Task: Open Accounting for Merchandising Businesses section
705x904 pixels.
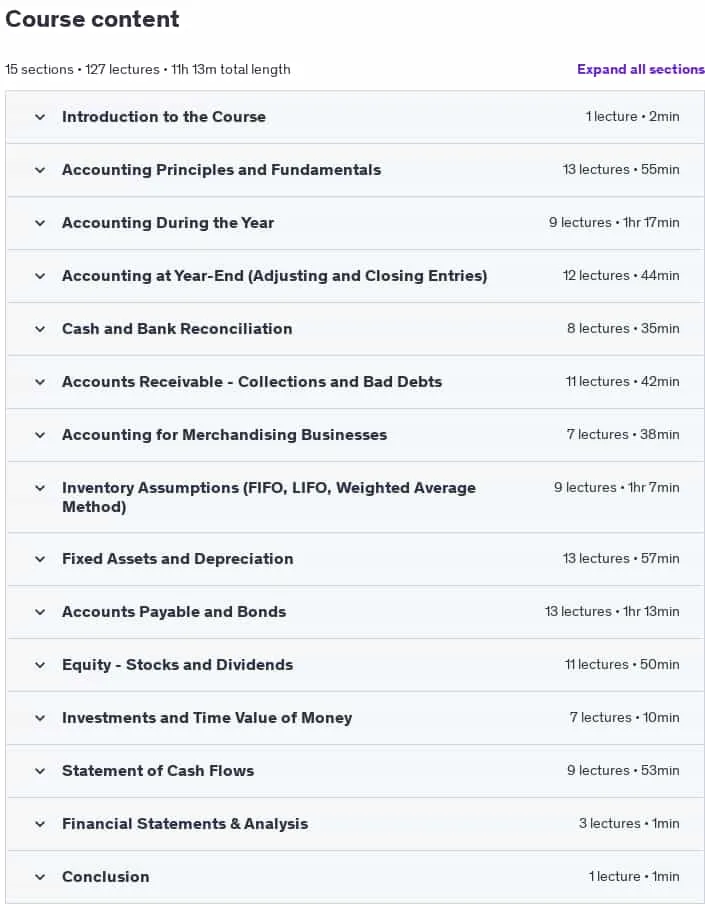Action: click(224, 435)
